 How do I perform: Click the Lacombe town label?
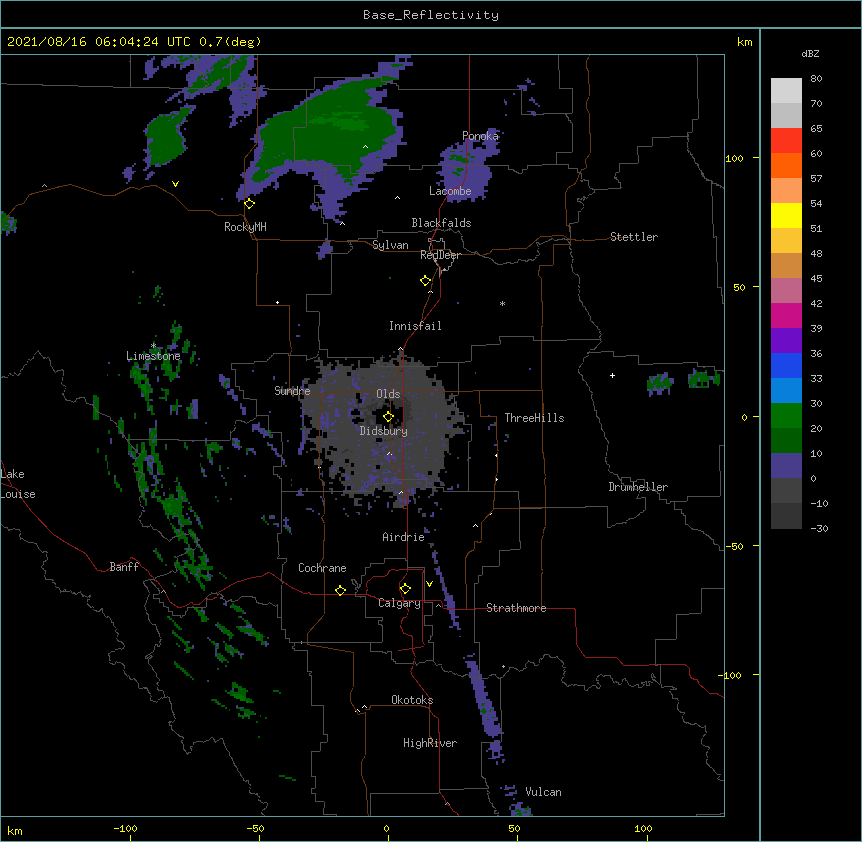coord(450,191)
